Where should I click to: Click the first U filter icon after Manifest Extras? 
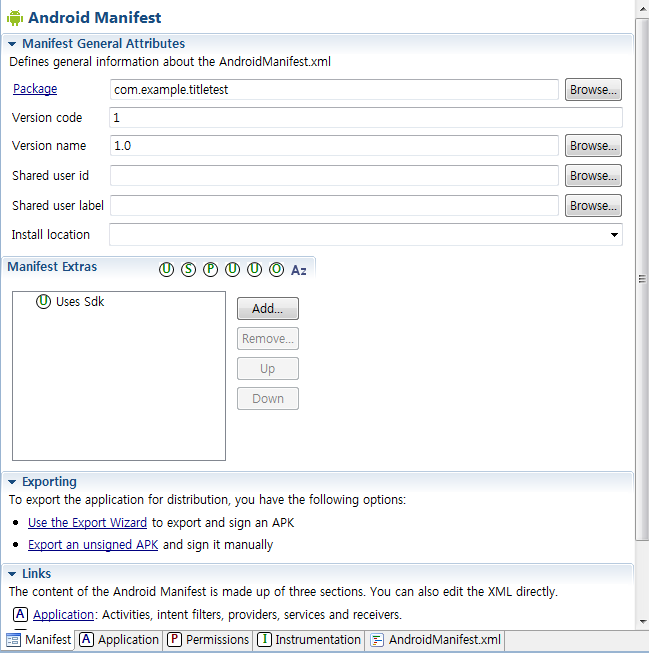pos(166,269)
